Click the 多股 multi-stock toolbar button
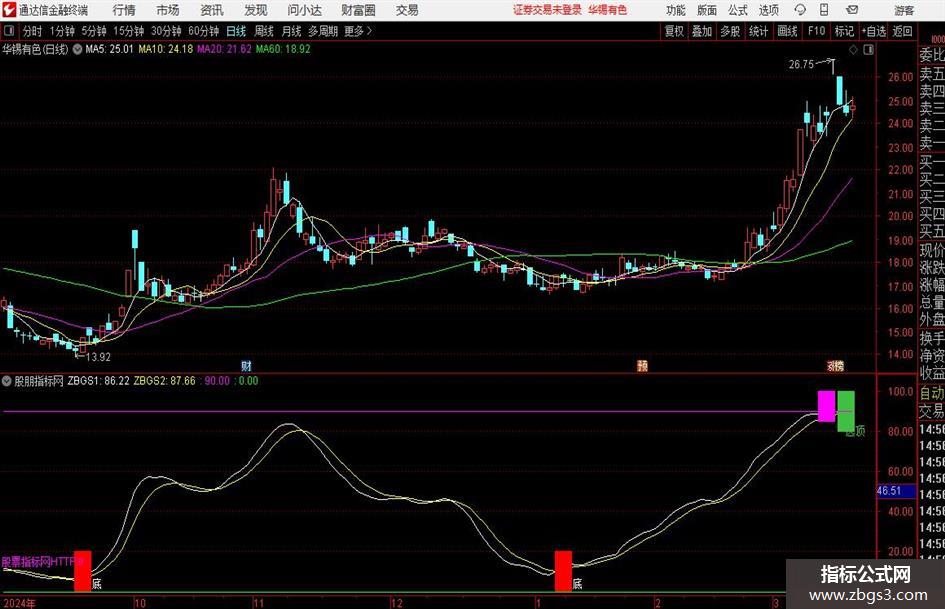Screen dimensions: 945x609 (730, 31)
